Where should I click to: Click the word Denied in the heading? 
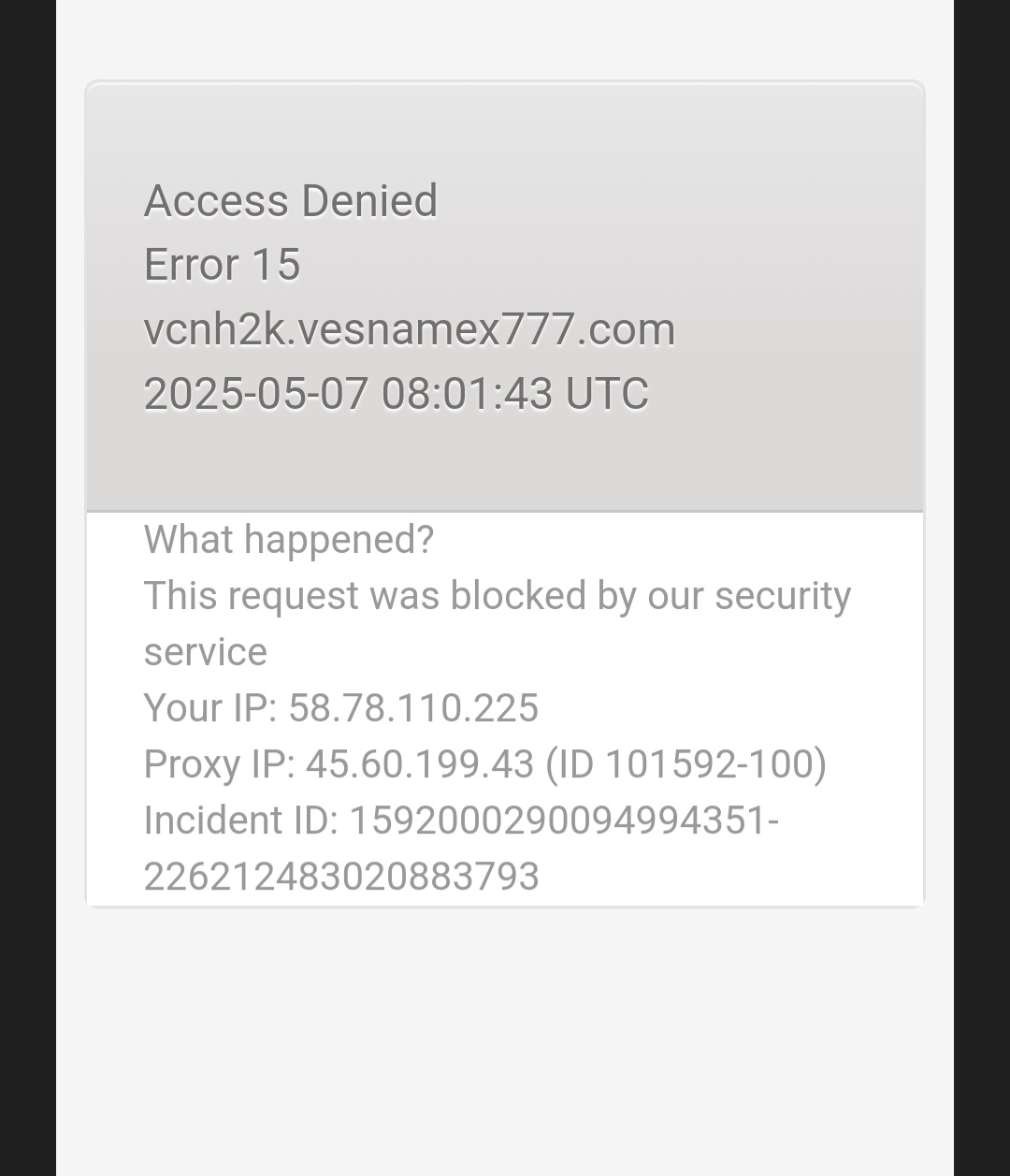click(x=369, y=201)
